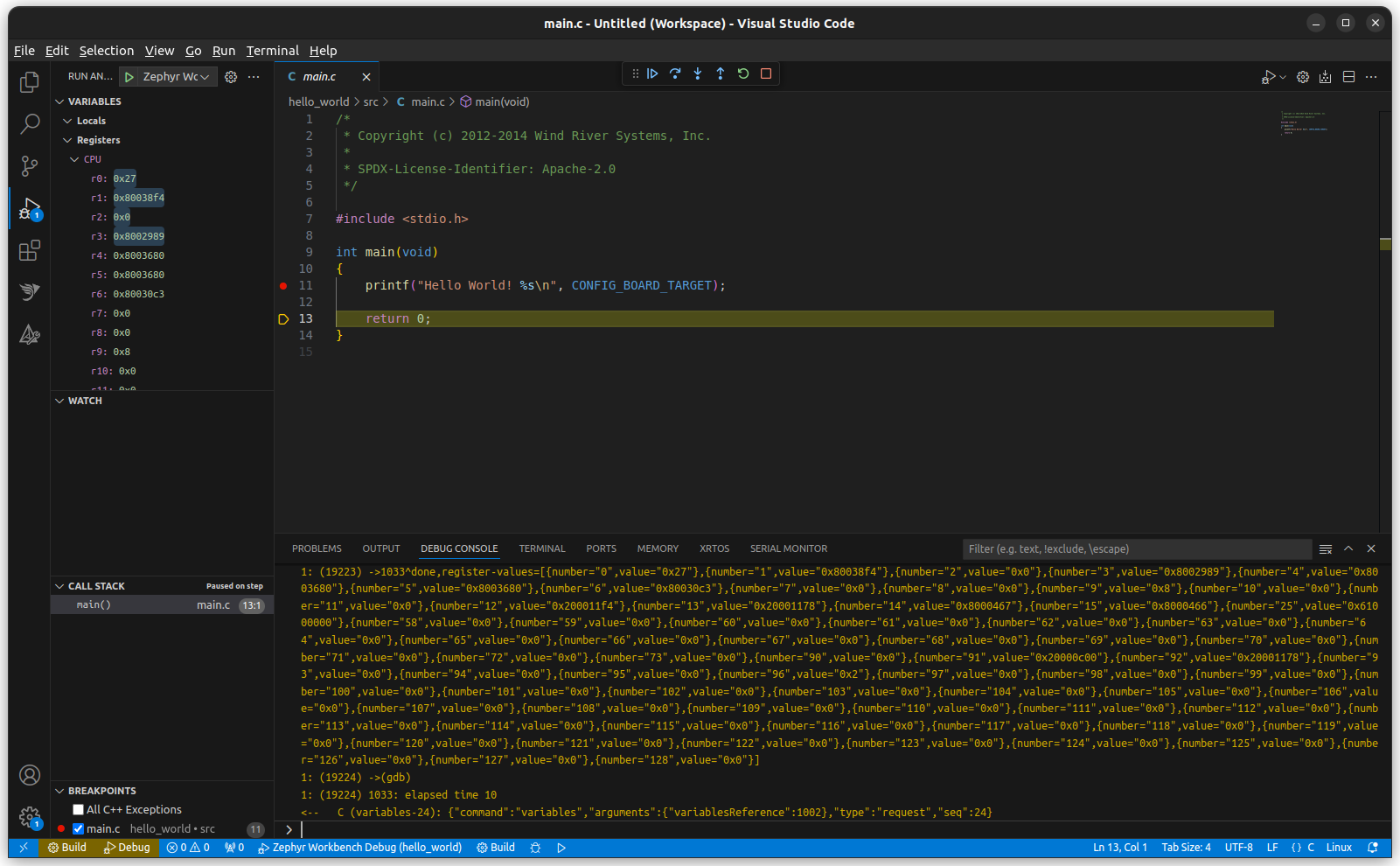Restart the debug session via restart icon
Screen dimensions: 1400x866
pyautogui.click(x=743, y=73)
